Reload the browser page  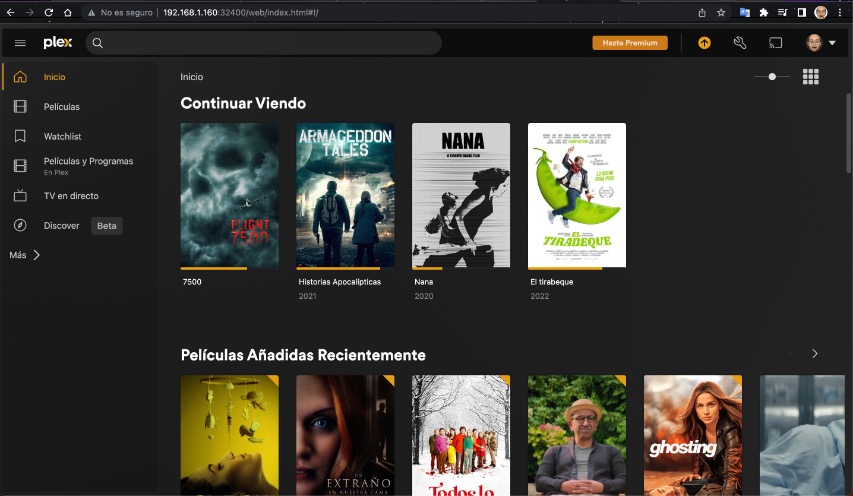coord(48,12)
